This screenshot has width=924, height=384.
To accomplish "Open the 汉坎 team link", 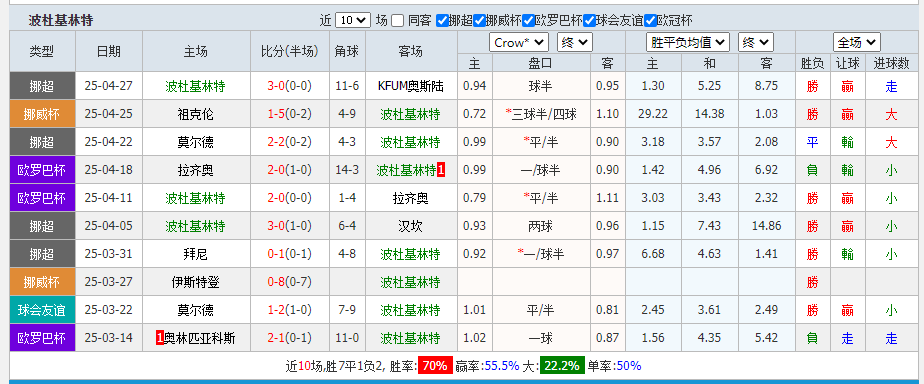I will pos(411,226).
